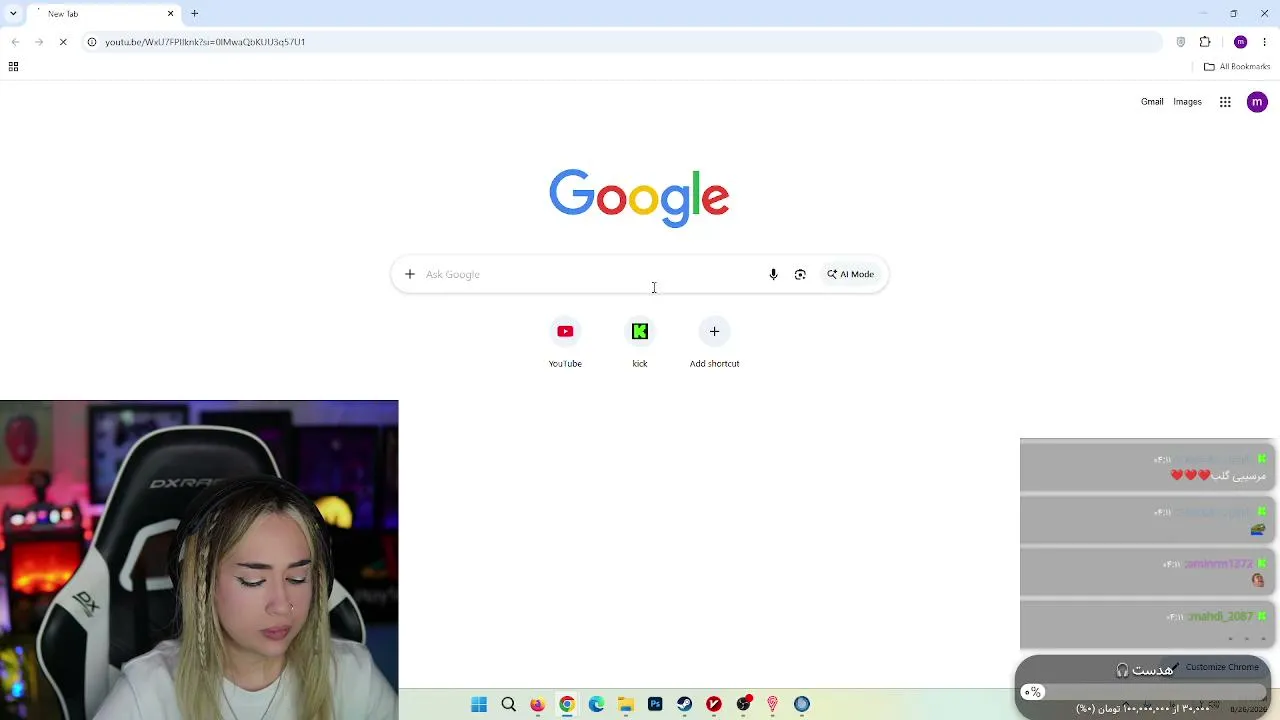Switch to Chrome in the taskbar
This screenshot has width=1280, height=720.
click(567, 704)
